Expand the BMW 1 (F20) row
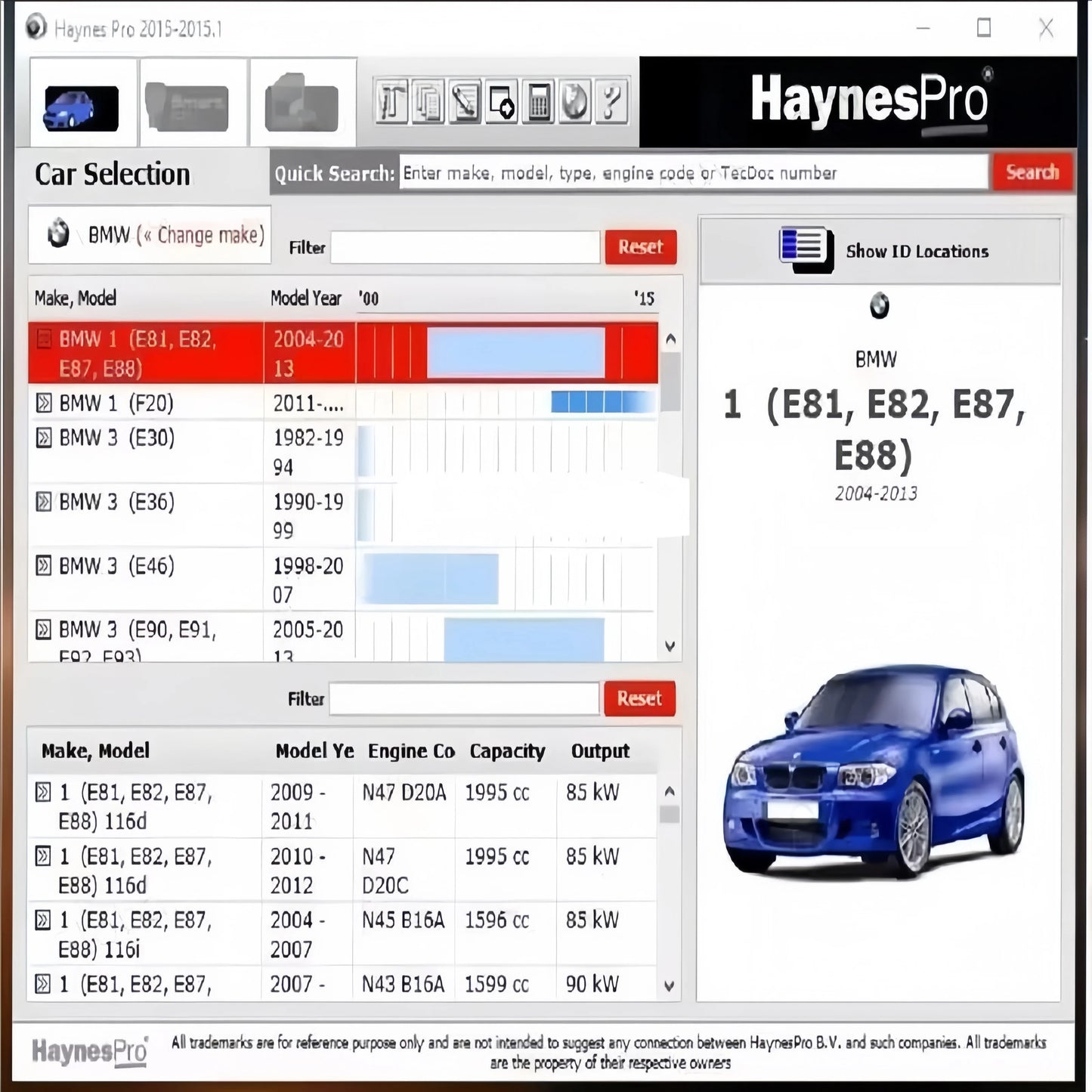The width and height of the screenshot is (1092, 1092). coord(43,404)
